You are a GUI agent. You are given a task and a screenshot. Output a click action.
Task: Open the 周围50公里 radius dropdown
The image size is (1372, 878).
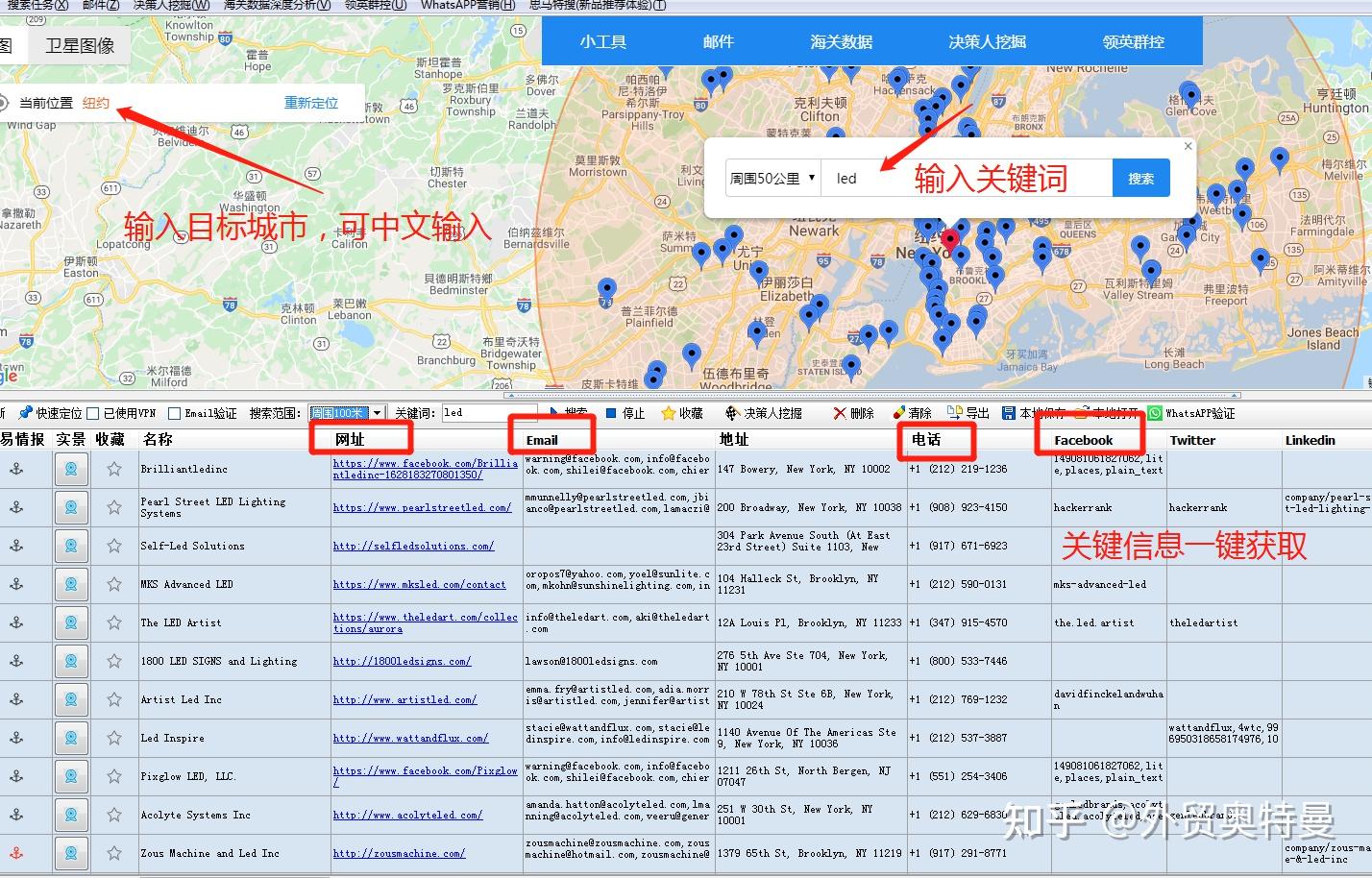(772, 178)
